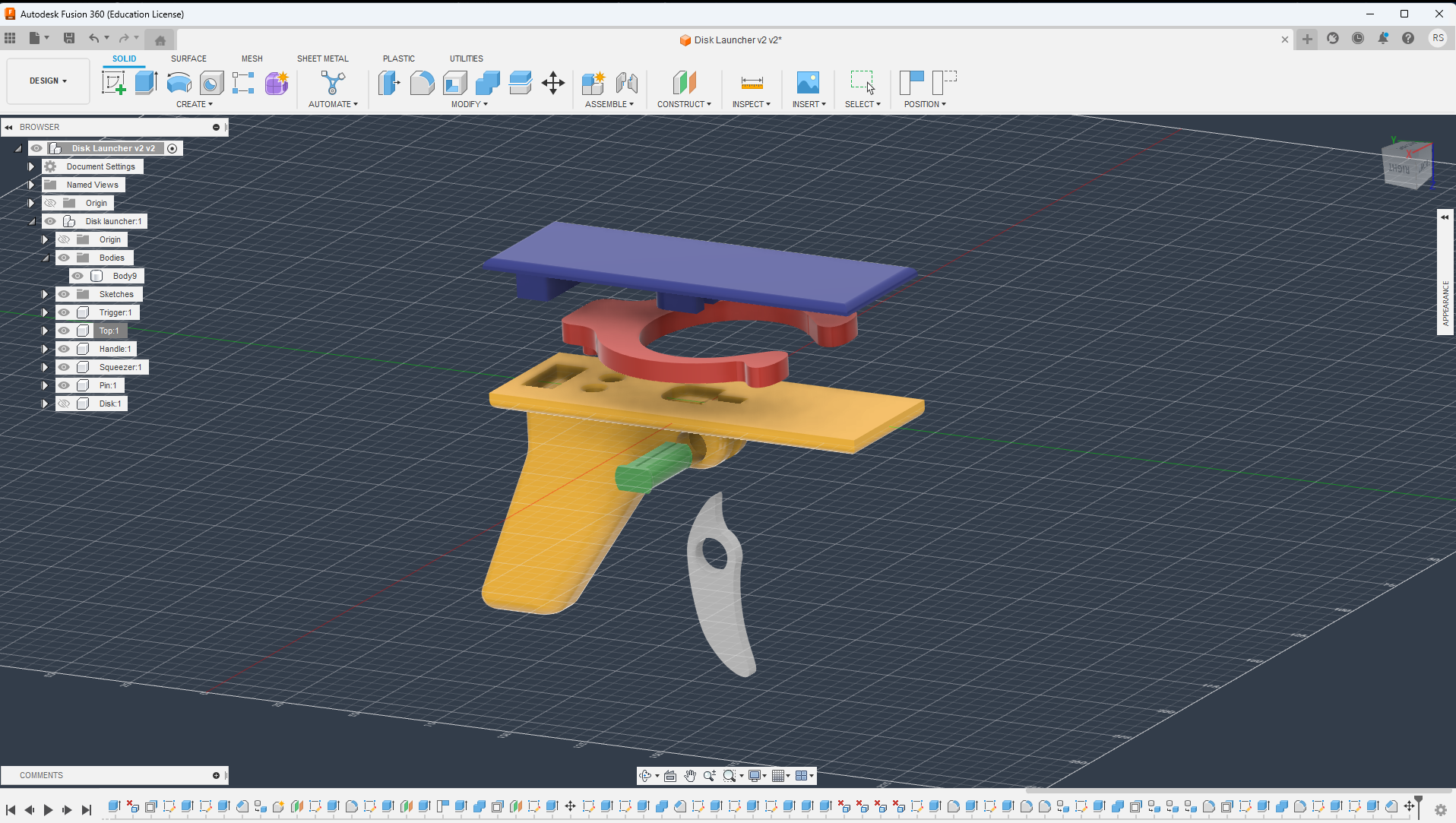1456x823 pixels.
Task: Collapse the Bodies folder
Action: click(x=46, y=258)
